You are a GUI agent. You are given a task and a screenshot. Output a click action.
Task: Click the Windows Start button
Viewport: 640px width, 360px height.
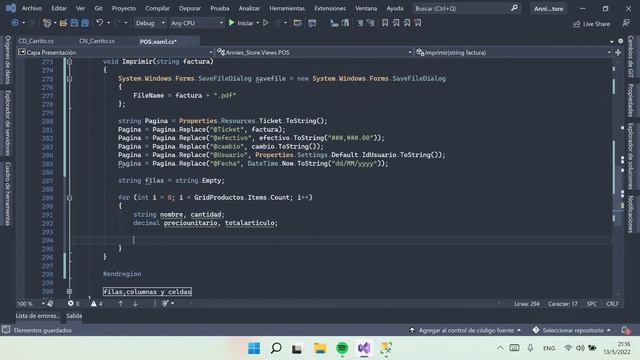pos(254,348)
